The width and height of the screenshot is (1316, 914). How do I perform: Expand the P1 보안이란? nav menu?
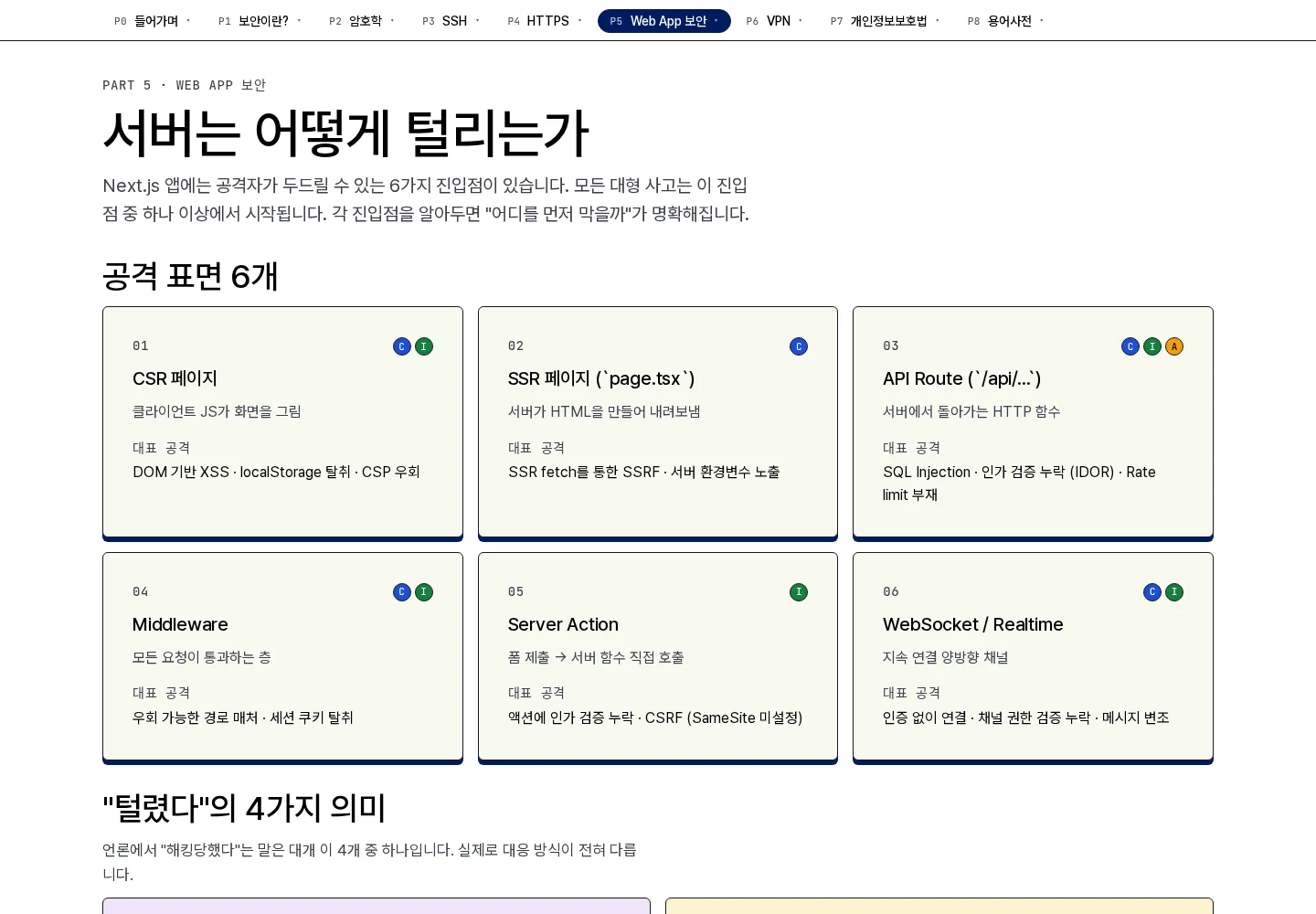coord(260,21)
